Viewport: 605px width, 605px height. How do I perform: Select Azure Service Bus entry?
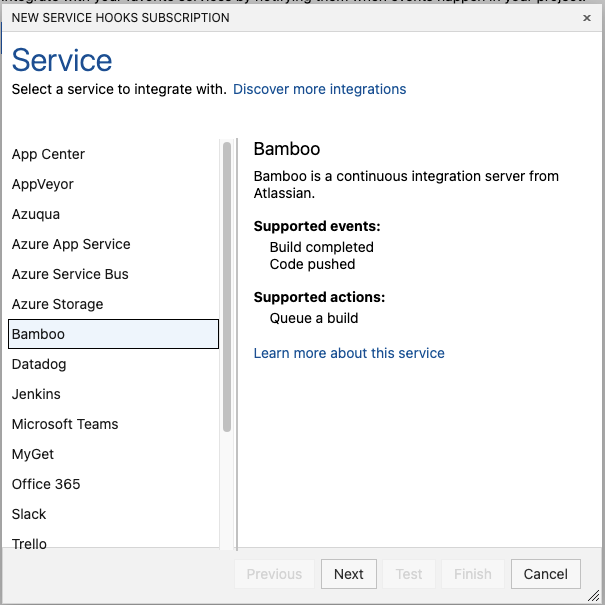point(70,274)
